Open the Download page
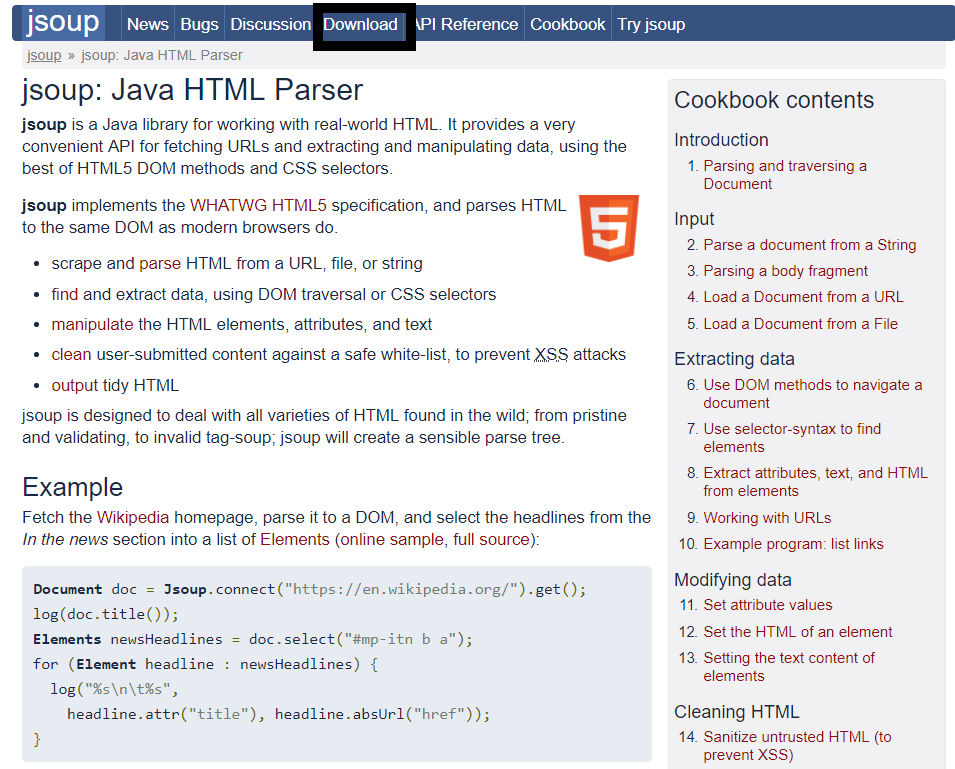This screenshot has width=955, height=769. coord(361,24)
